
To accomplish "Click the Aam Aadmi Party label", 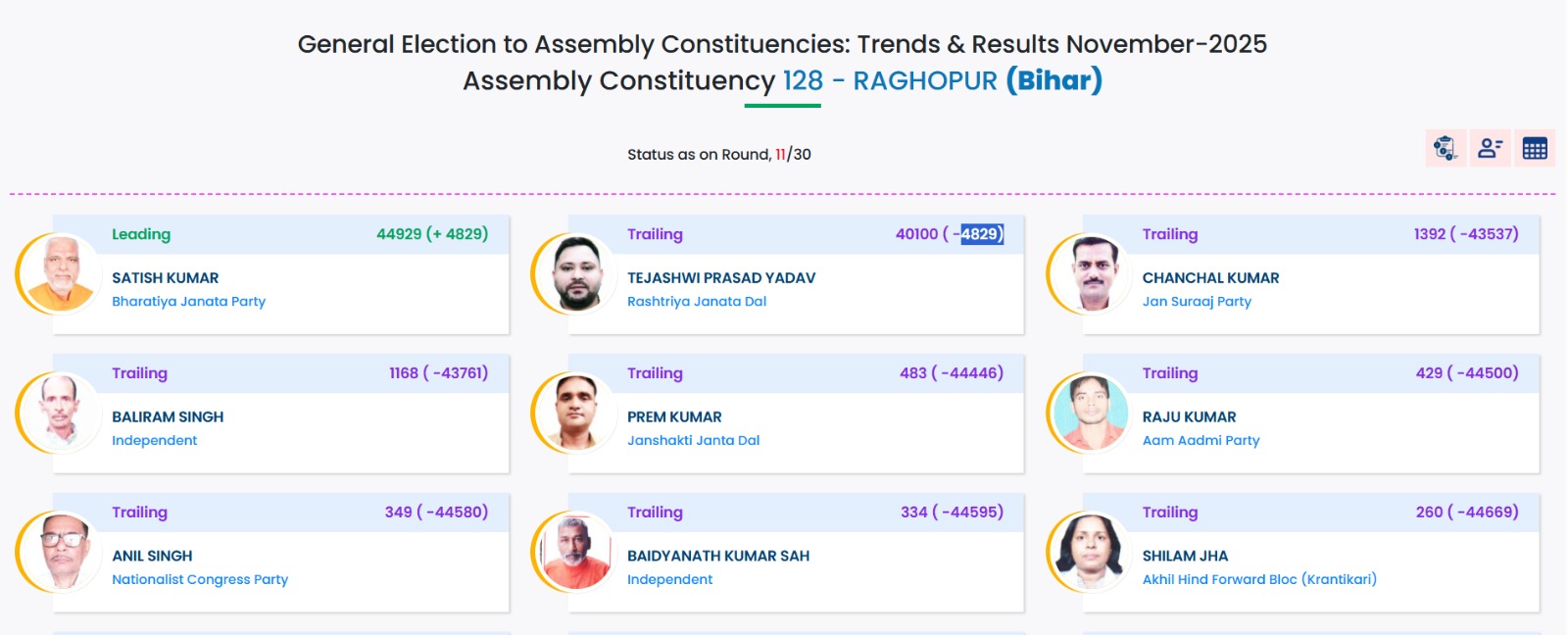I will pyautogui.click(x=1200, y=441).
